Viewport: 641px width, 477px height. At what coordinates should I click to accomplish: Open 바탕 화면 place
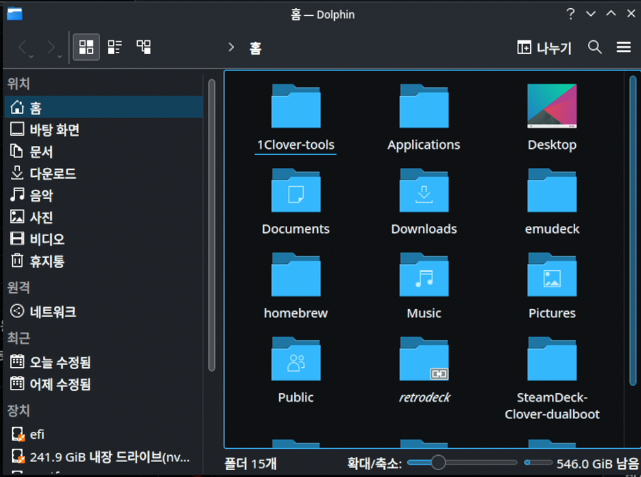pyautogui.click(x=104, y=130)
